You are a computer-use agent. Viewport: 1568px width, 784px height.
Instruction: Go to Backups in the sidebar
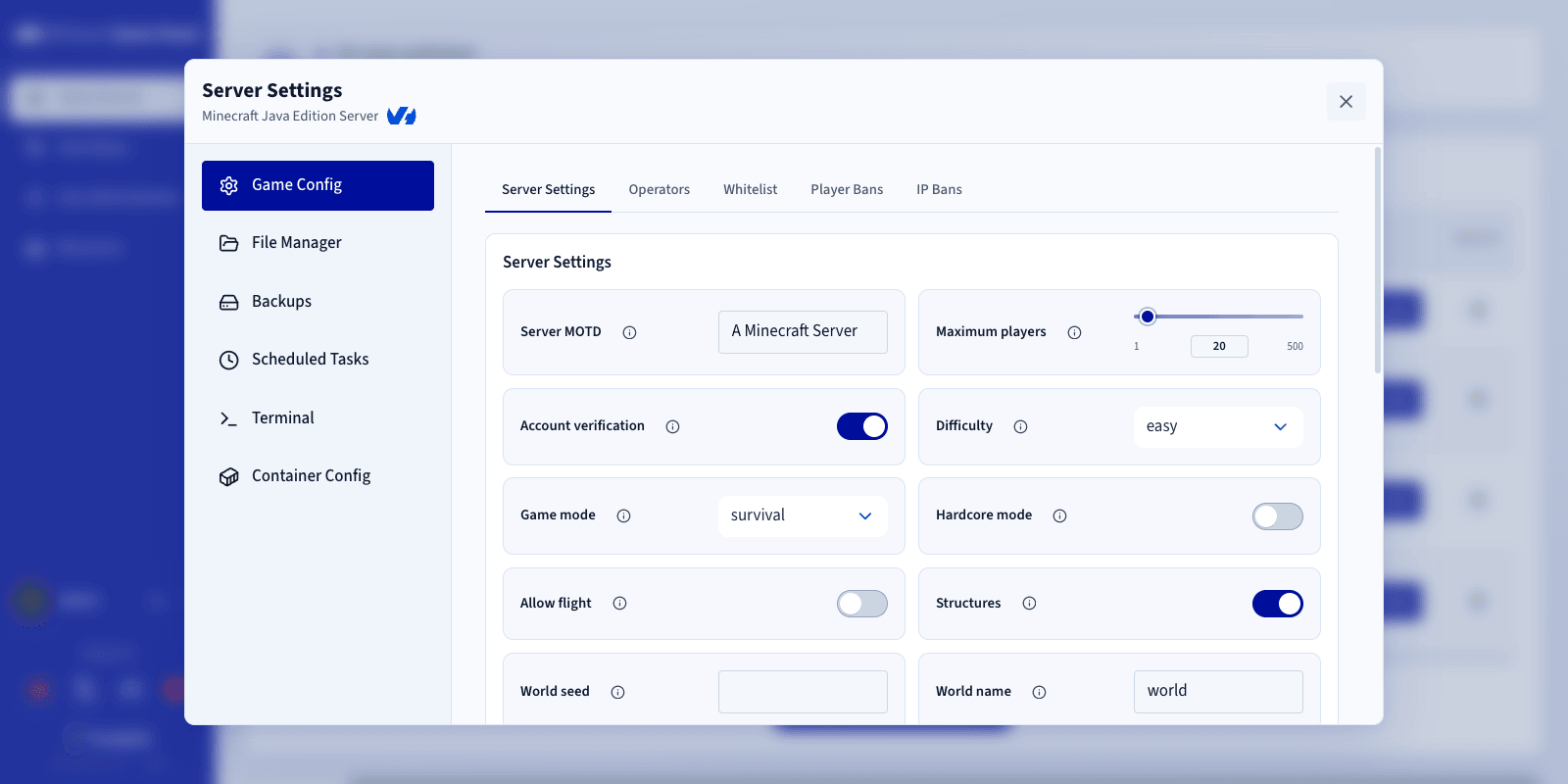click(x=318, y=302)
